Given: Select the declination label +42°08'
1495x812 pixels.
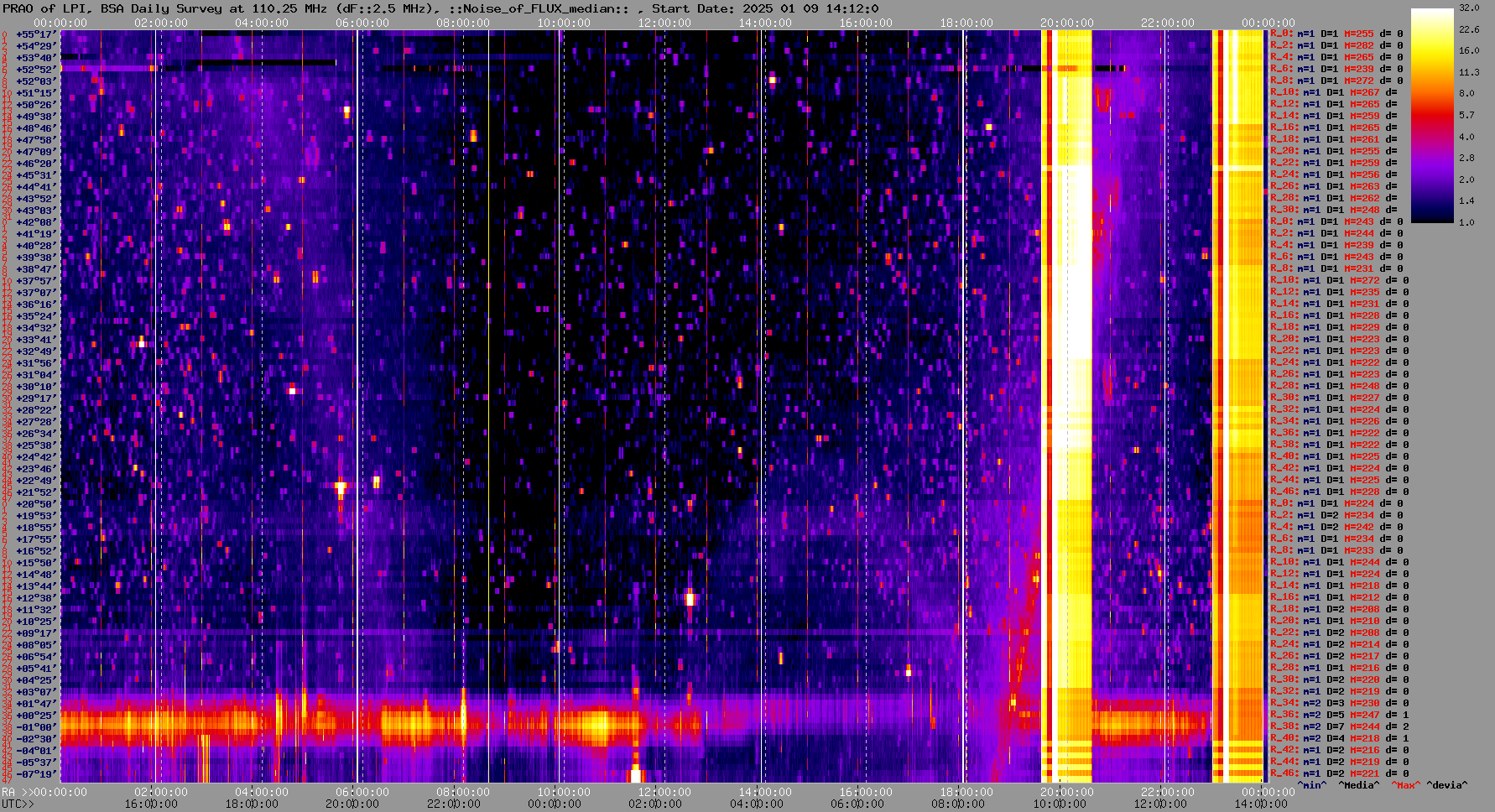Looking at the screenshot, I should 36,222.
